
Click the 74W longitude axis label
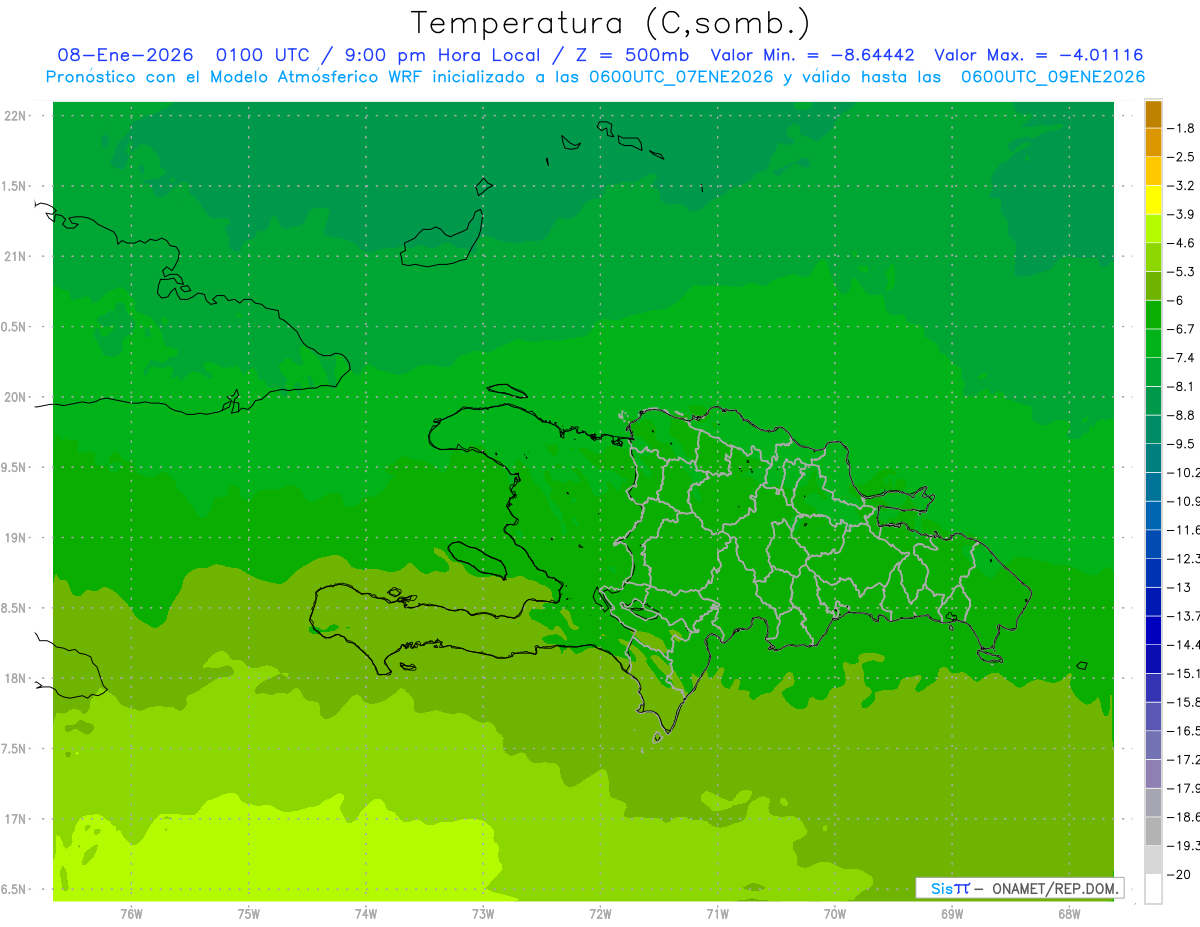pyautogui.click(x=366, y=914)
